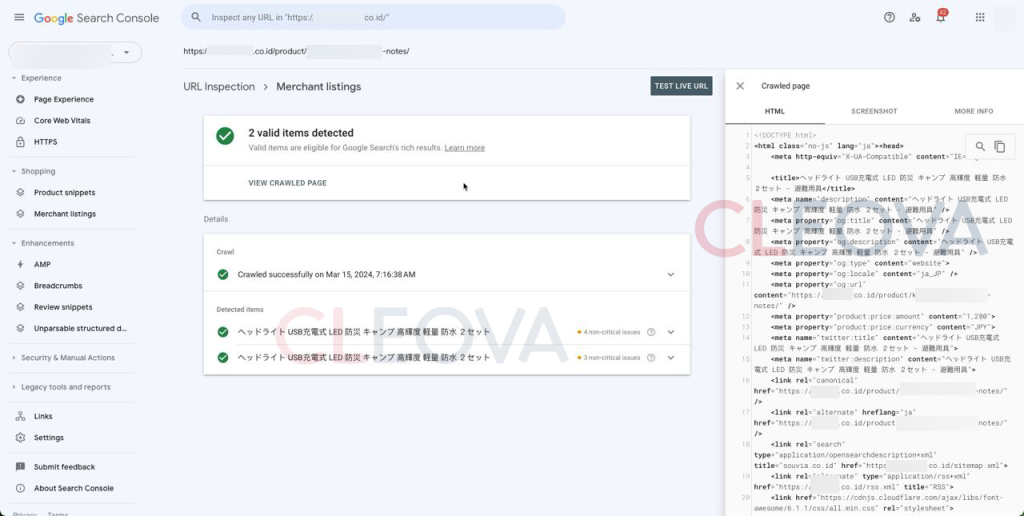
Task: Expand the Crawled successfully row chevron
Action: pyautogui.click(x=671, y=274)
